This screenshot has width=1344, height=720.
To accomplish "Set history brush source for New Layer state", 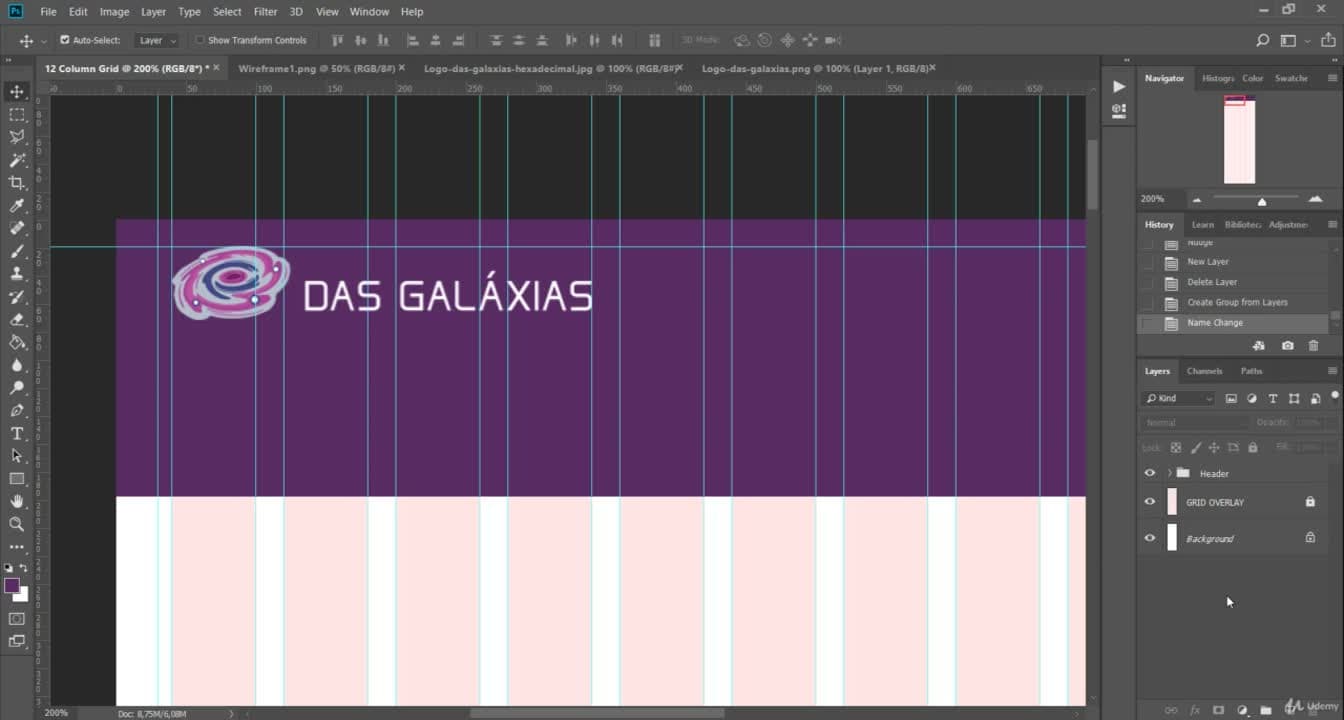I will point(1147,262).
